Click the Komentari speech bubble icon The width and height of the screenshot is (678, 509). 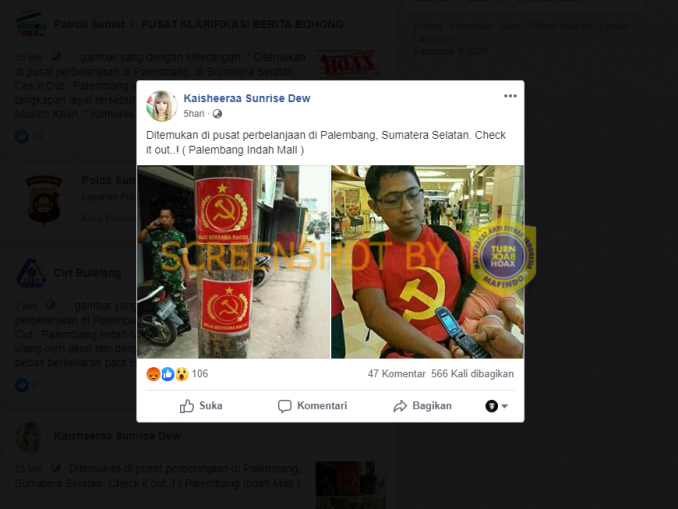[284, 406]
